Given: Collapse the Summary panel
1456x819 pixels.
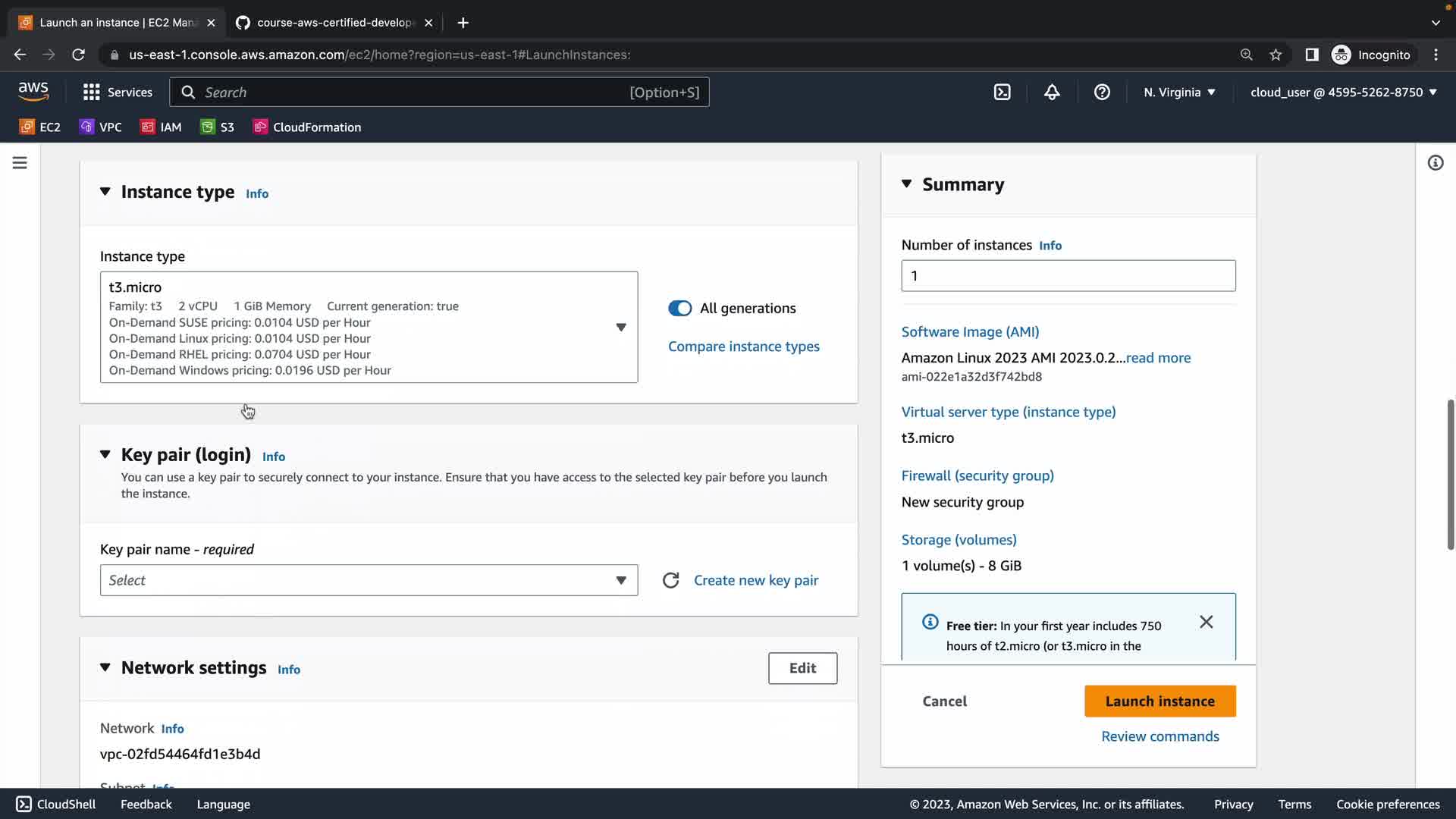Looking at the screenshot, I should tap(906, 184).
